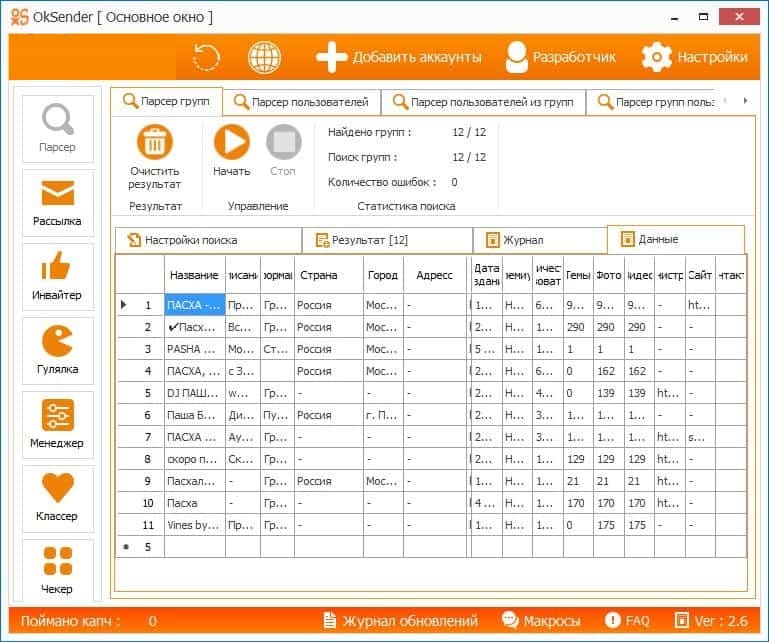Click Добавить аккаунты plus button
This screenshot has width=769, height=642.
[x=399, y=57]
